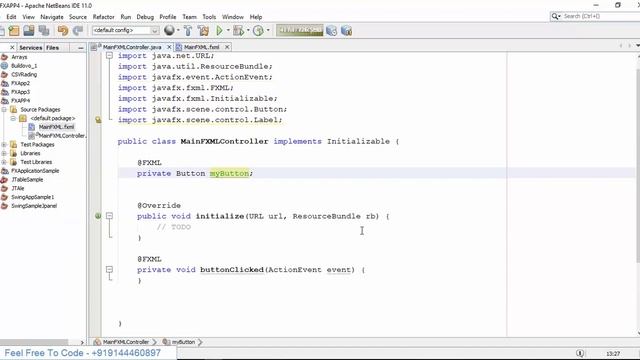Click the lightbulb hint beside Label import
Image resolution: width=640 pixels, height=360 pixels.
tap(98, 120)
